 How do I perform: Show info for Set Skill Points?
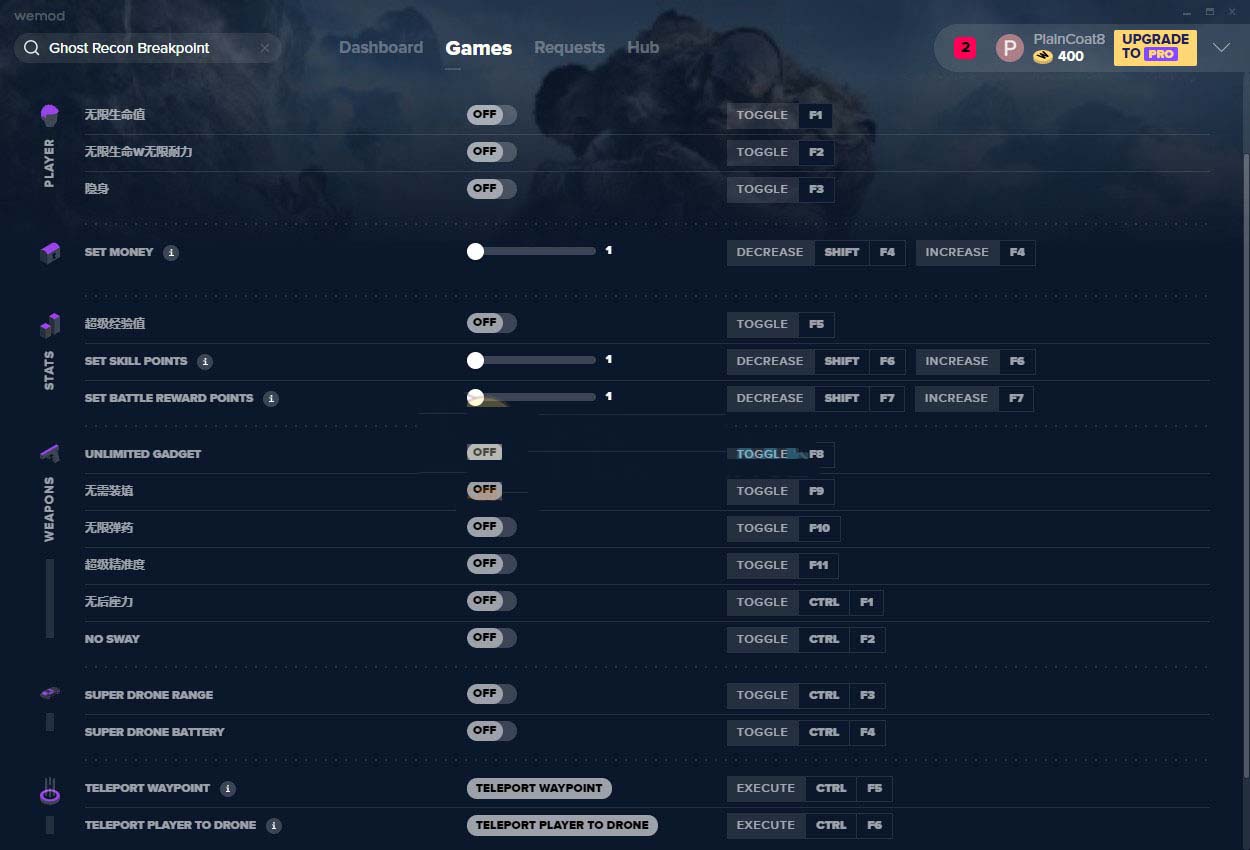click(205, 361)
